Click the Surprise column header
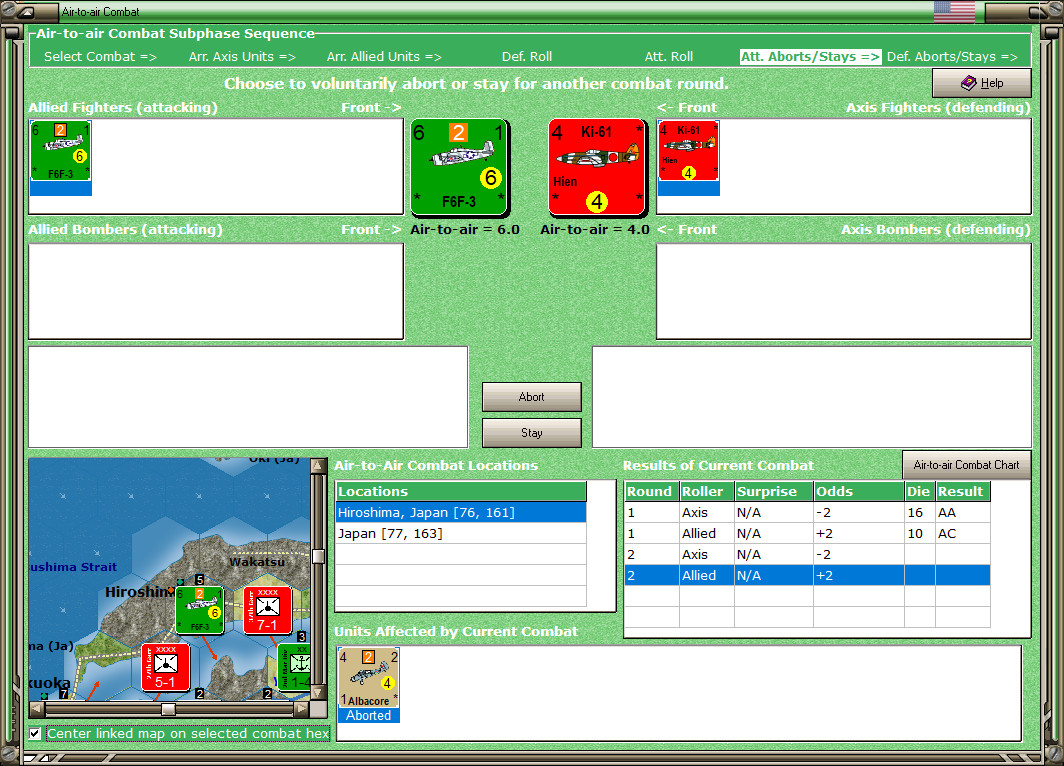 point(774,491)
